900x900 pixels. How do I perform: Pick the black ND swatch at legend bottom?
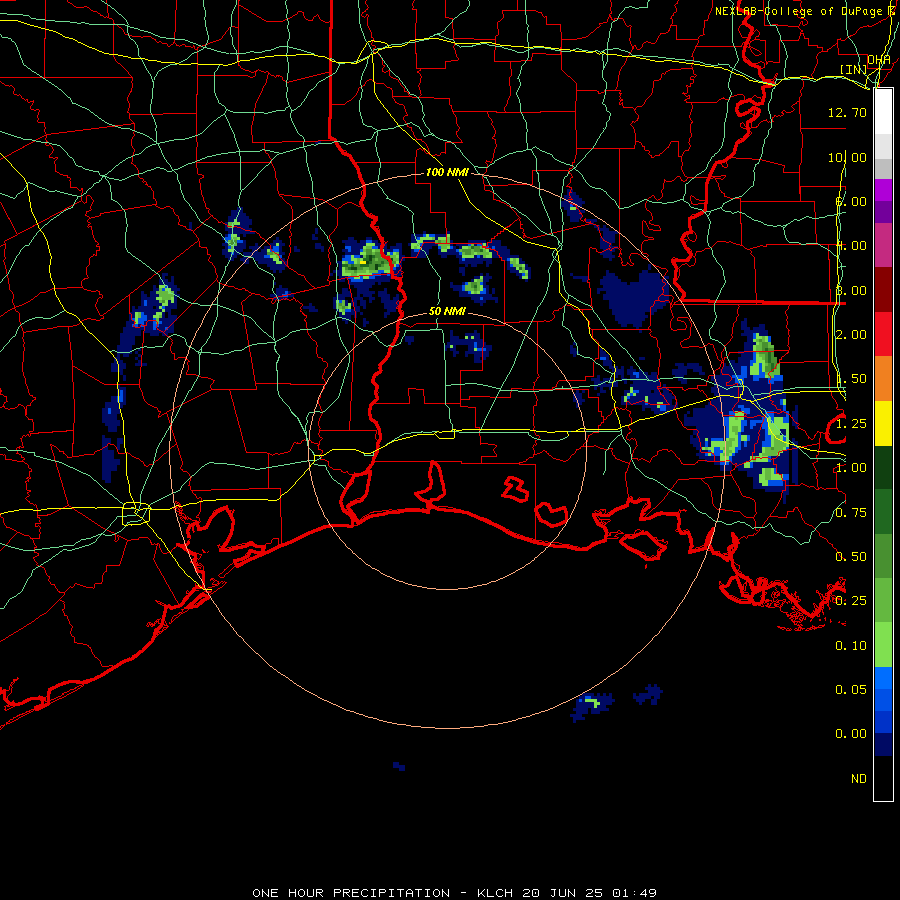coord(883,778)
